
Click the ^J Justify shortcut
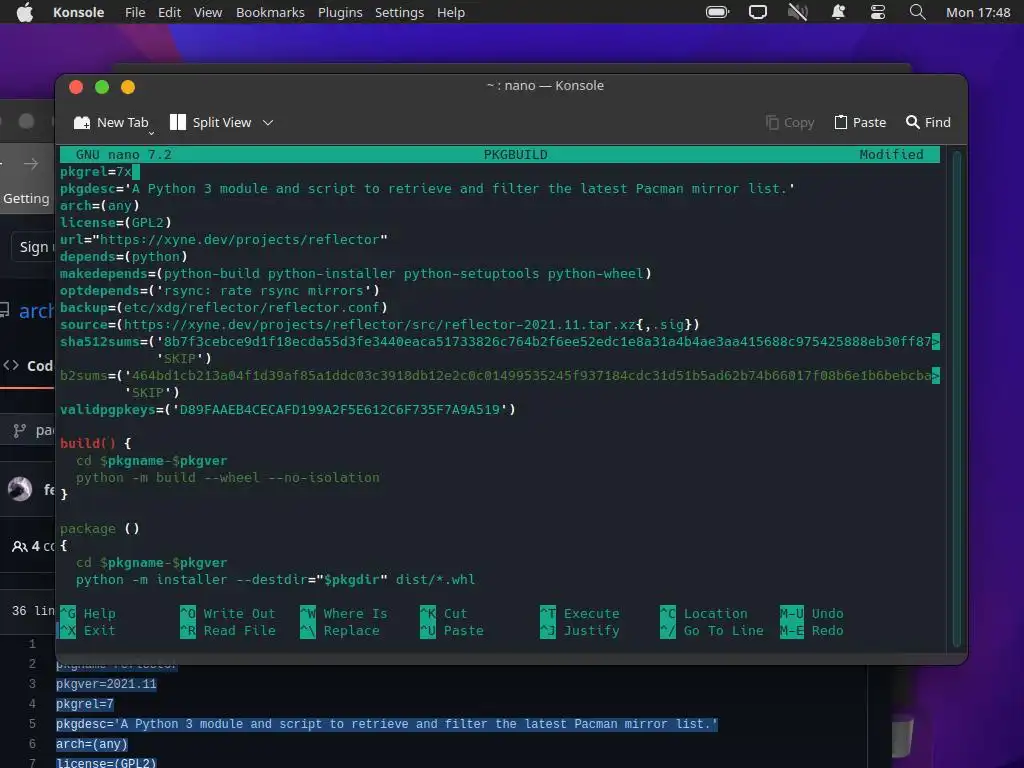pyautogui.click(x=580, y=630)
